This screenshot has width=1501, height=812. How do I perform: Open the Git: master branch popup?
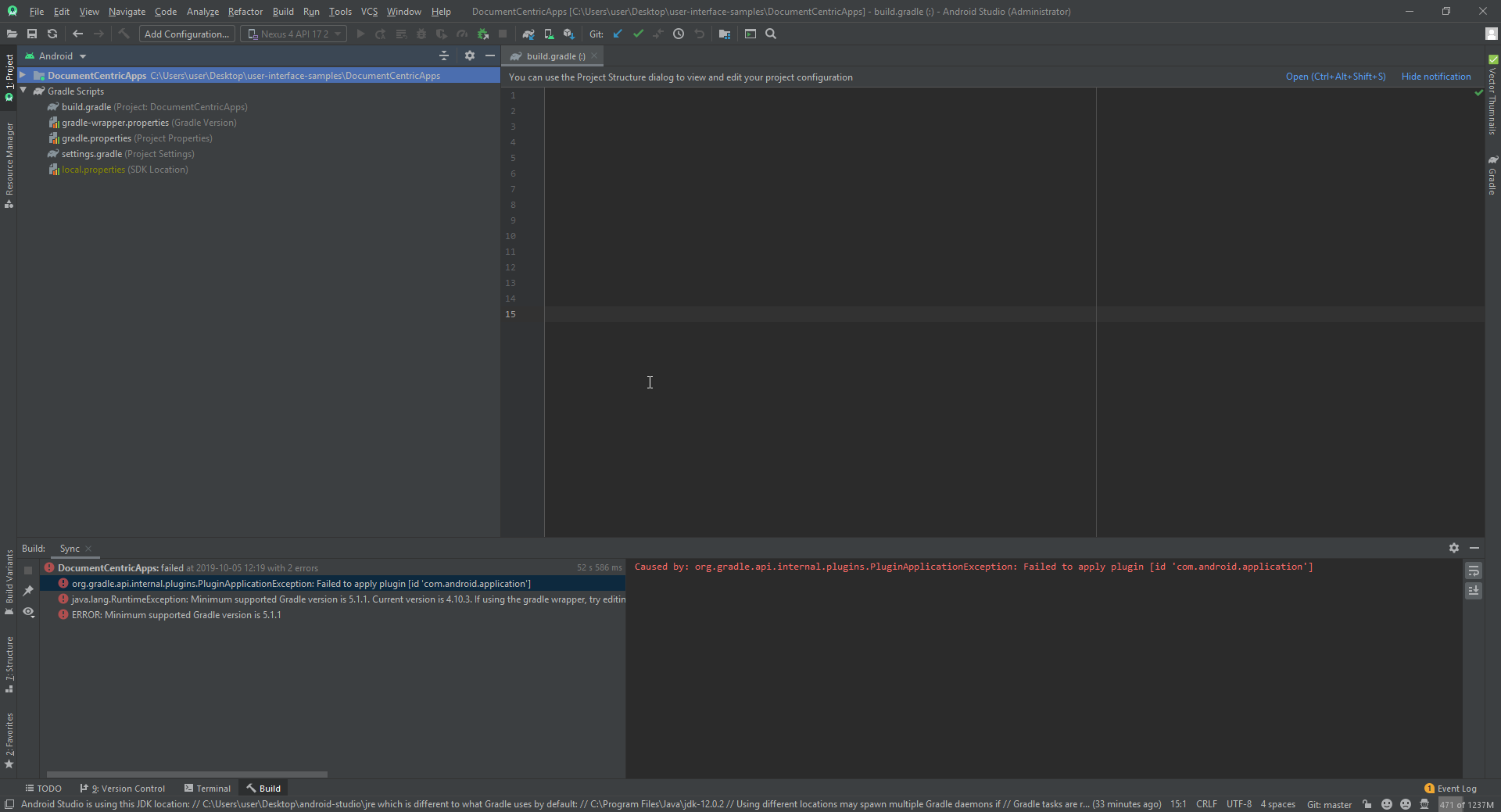click(1329, 804)
